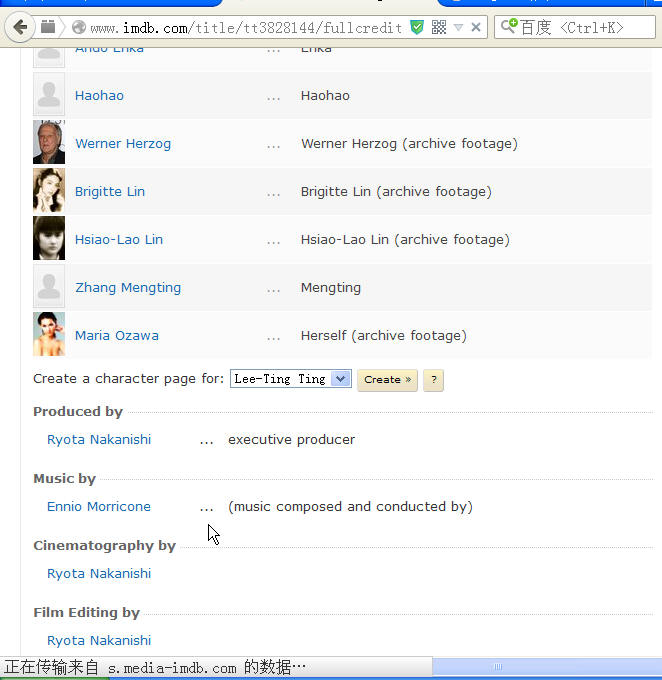This screenshot has height=680, width=662.
Task: Click the 'Produced by' section heading
Action: (78, 412)
